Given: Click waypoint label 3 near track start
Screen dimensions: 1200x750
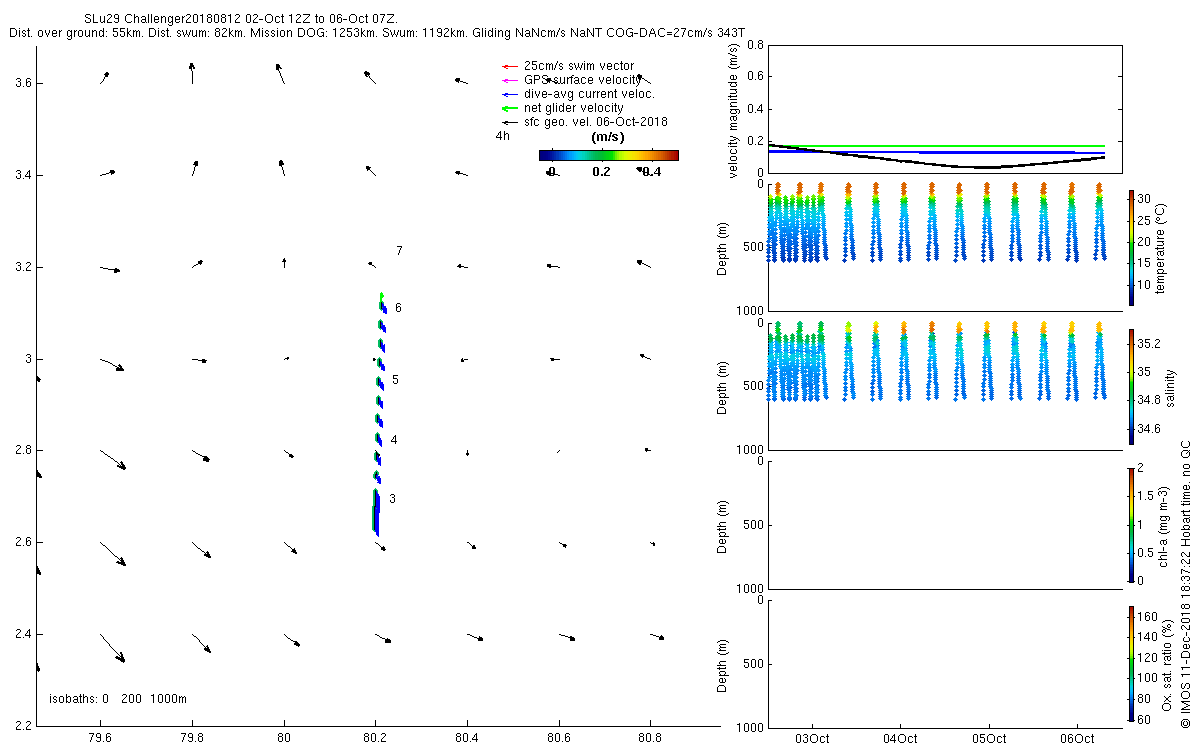Looking at the screenshot, I should point(393,498).
